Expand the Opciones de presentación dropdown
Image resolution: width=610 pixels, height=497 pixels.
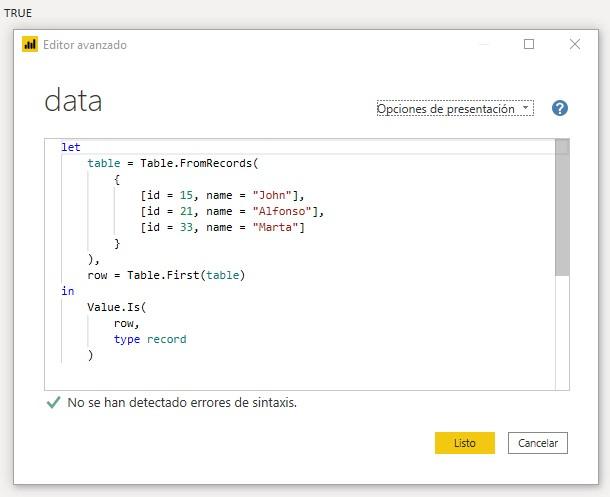(x=454, y=109)
